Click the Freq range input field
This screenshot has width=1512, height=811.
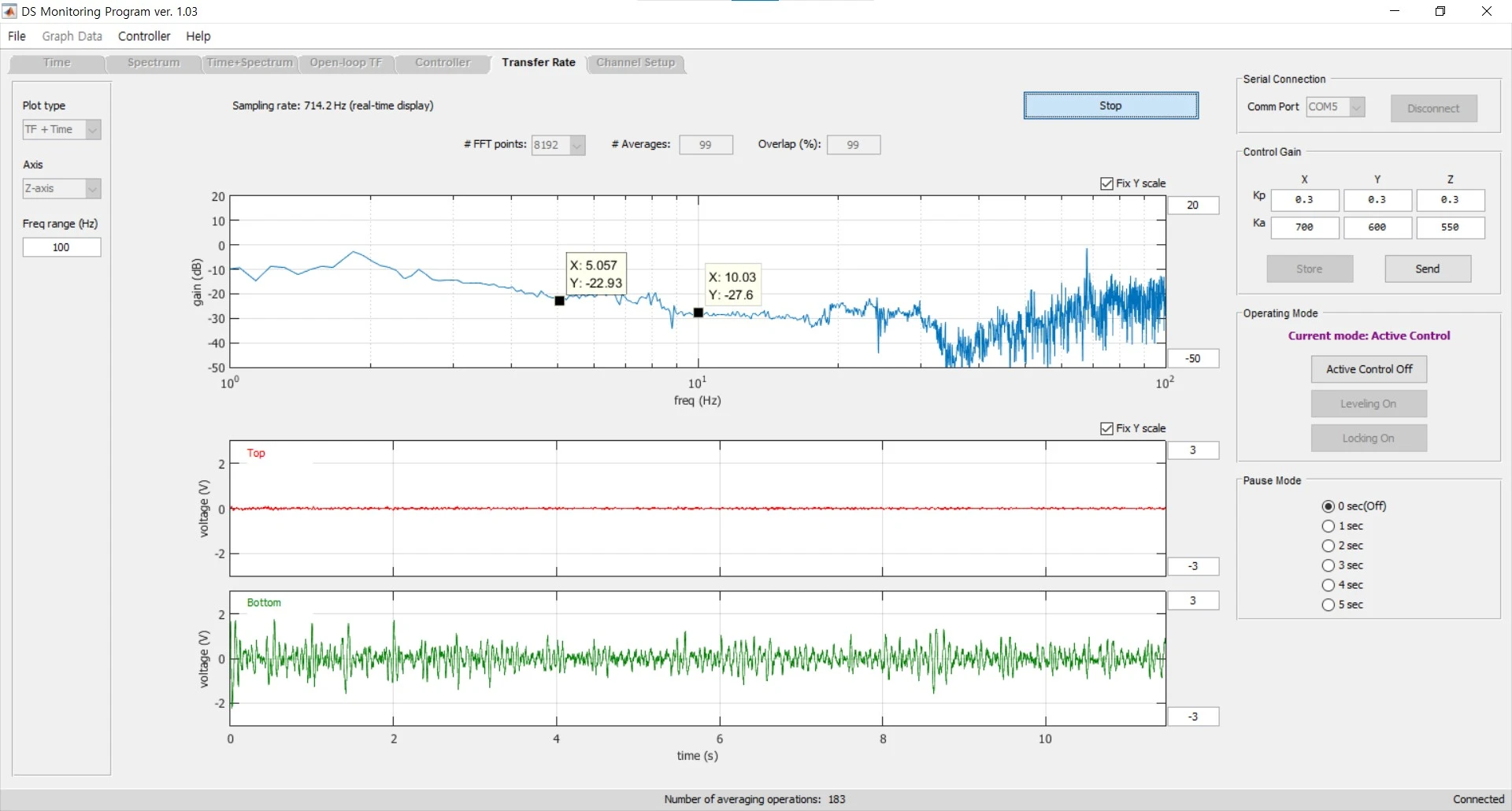point(61,247)
